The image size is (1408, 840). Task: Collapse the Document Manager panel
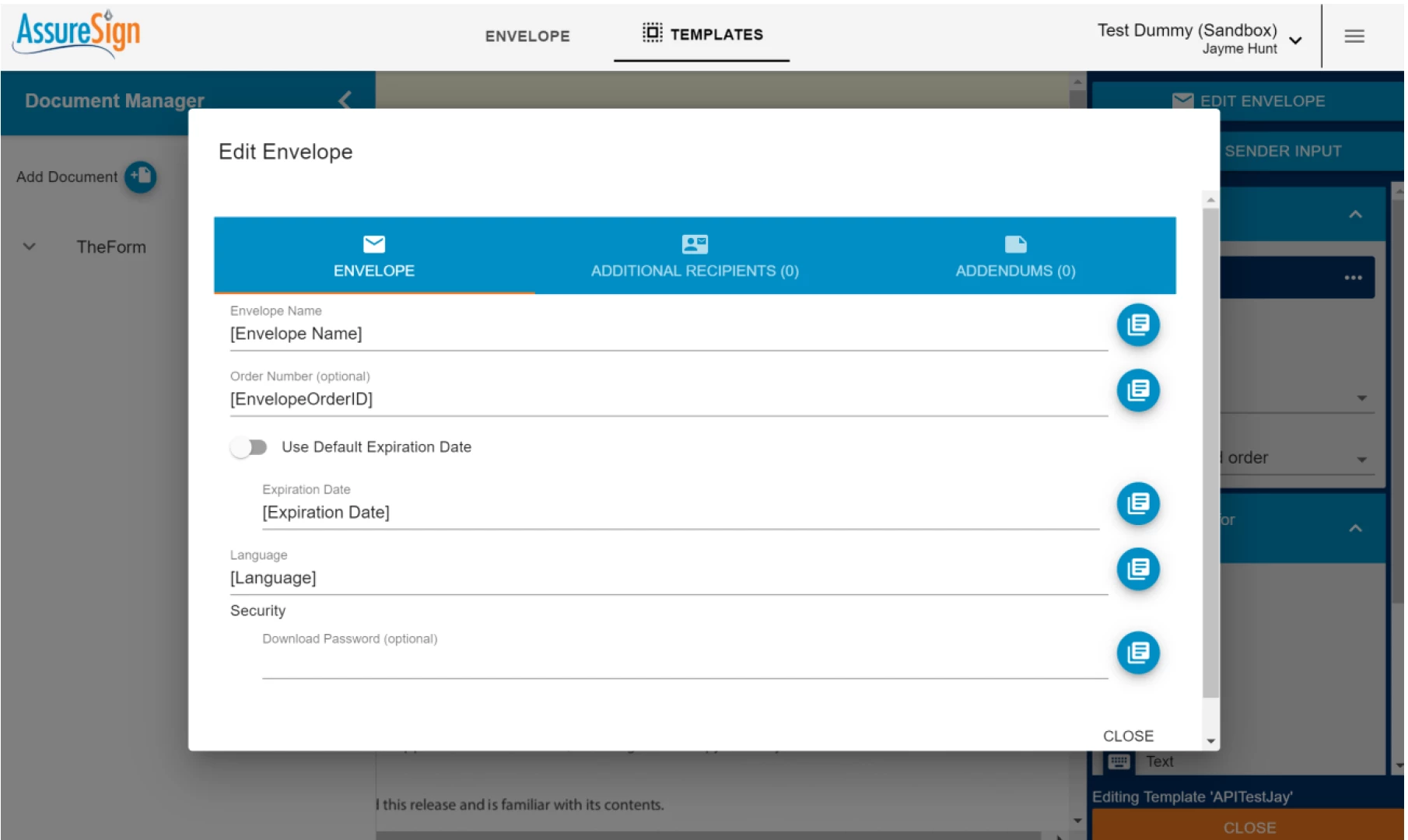click(x=345, y=100)
